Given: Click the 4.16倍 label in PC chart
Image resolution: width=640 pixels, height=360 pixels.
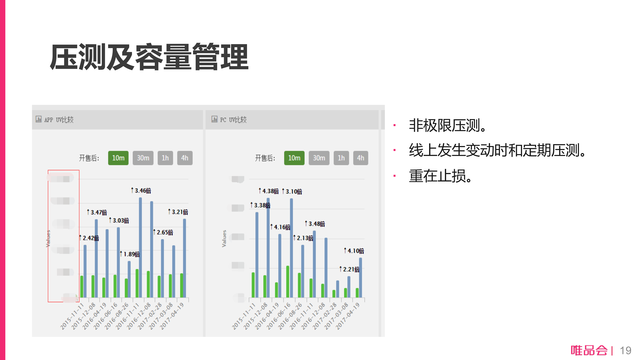Looking at the screenshot, I should (280, 227).
